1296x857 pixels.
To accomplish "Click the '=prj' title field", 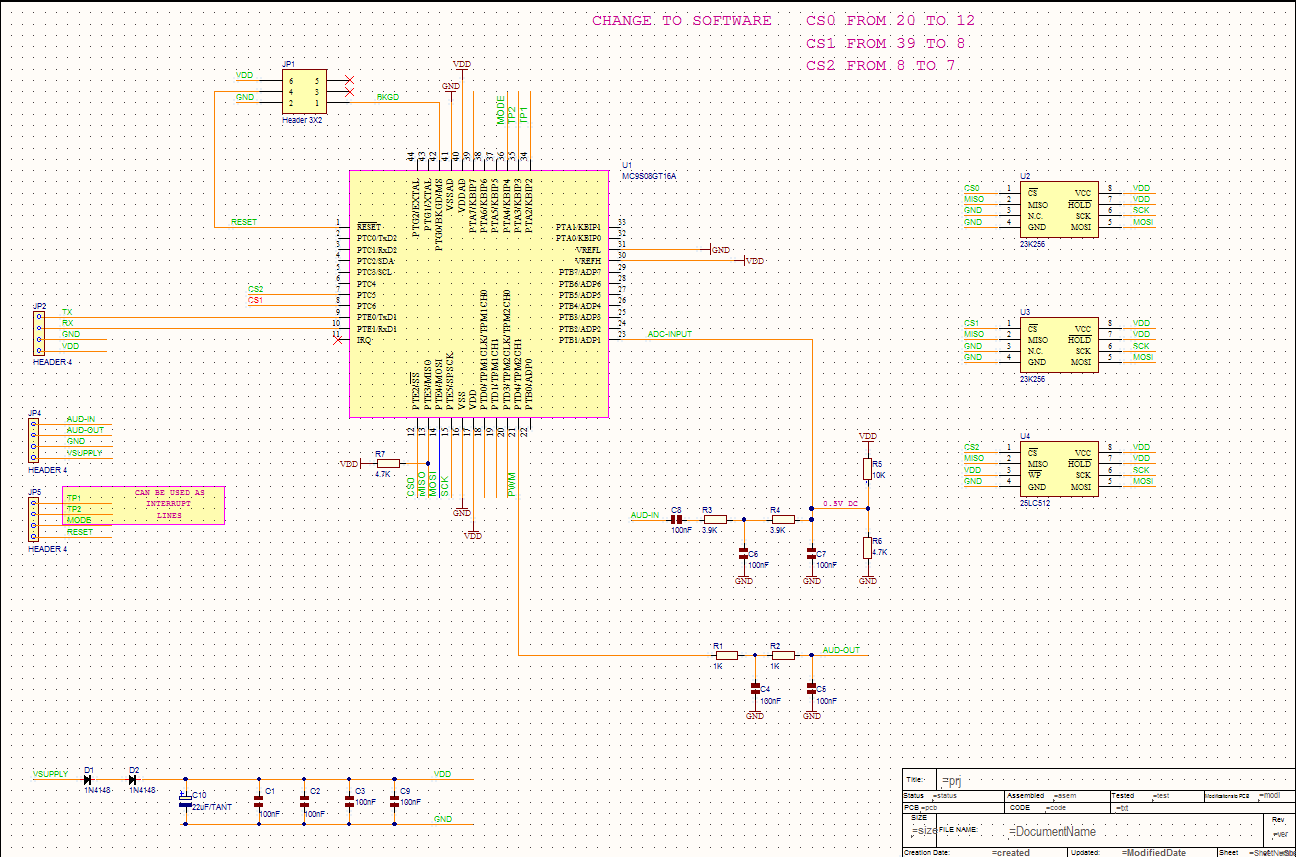I will (950, 780).
